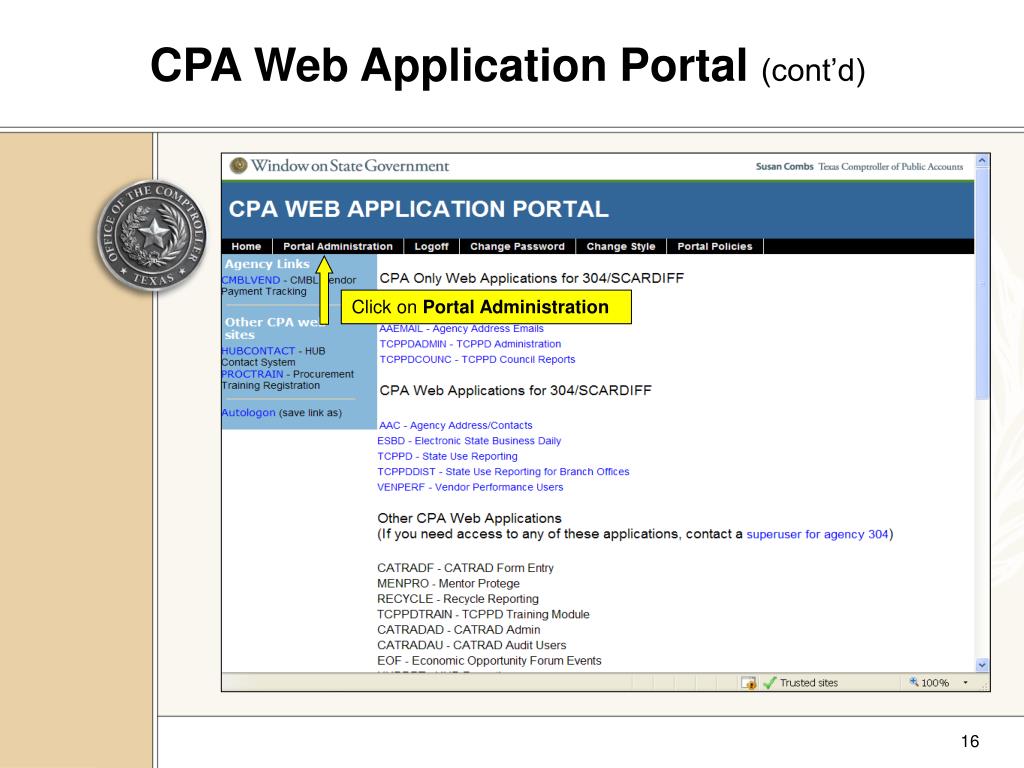Click the CPA Only Web Applications heading
The width and height of the screenshot is (1024, 768).
point(532,278)
